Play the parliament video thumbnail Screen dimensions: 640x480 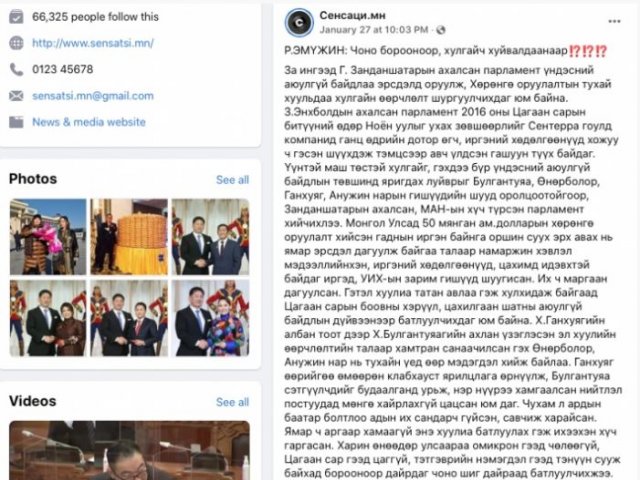[129, 451]
